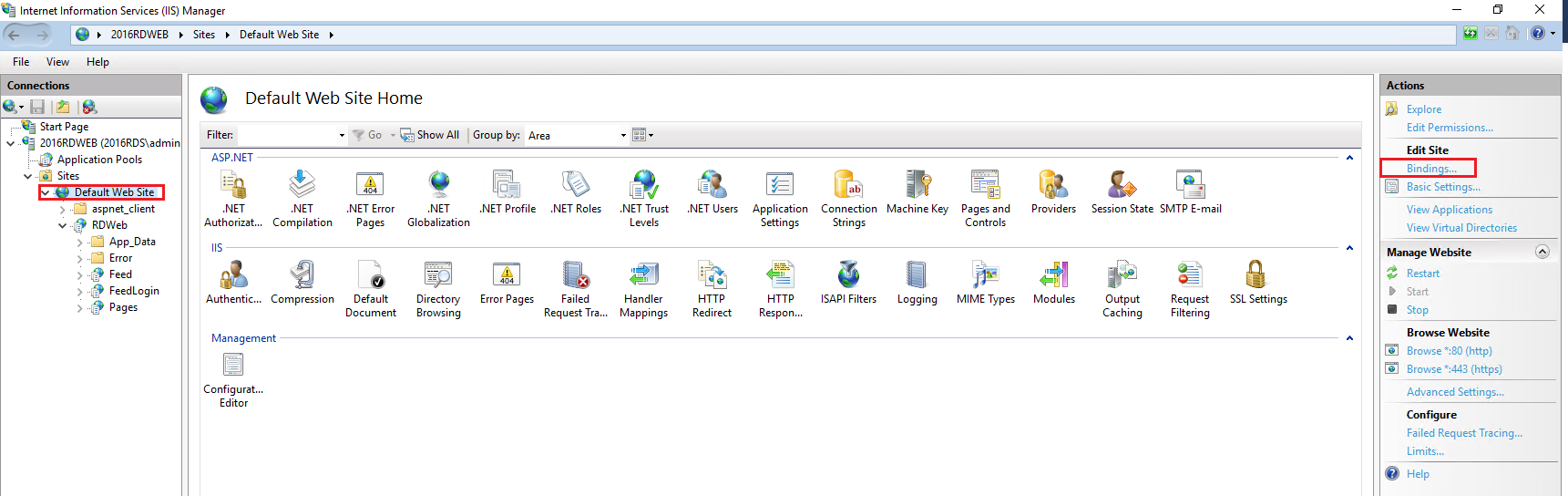Open the .NET Globalization feature
The image size is (1568, 496).
(439, 199)
